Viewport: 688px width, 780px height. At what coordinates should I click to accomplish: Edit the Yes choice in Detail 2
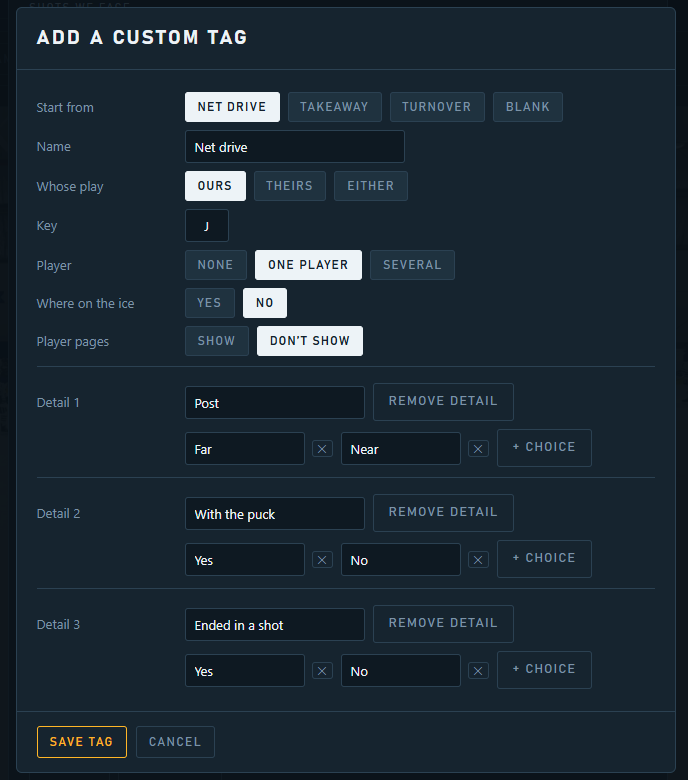(x=245, y=560)
